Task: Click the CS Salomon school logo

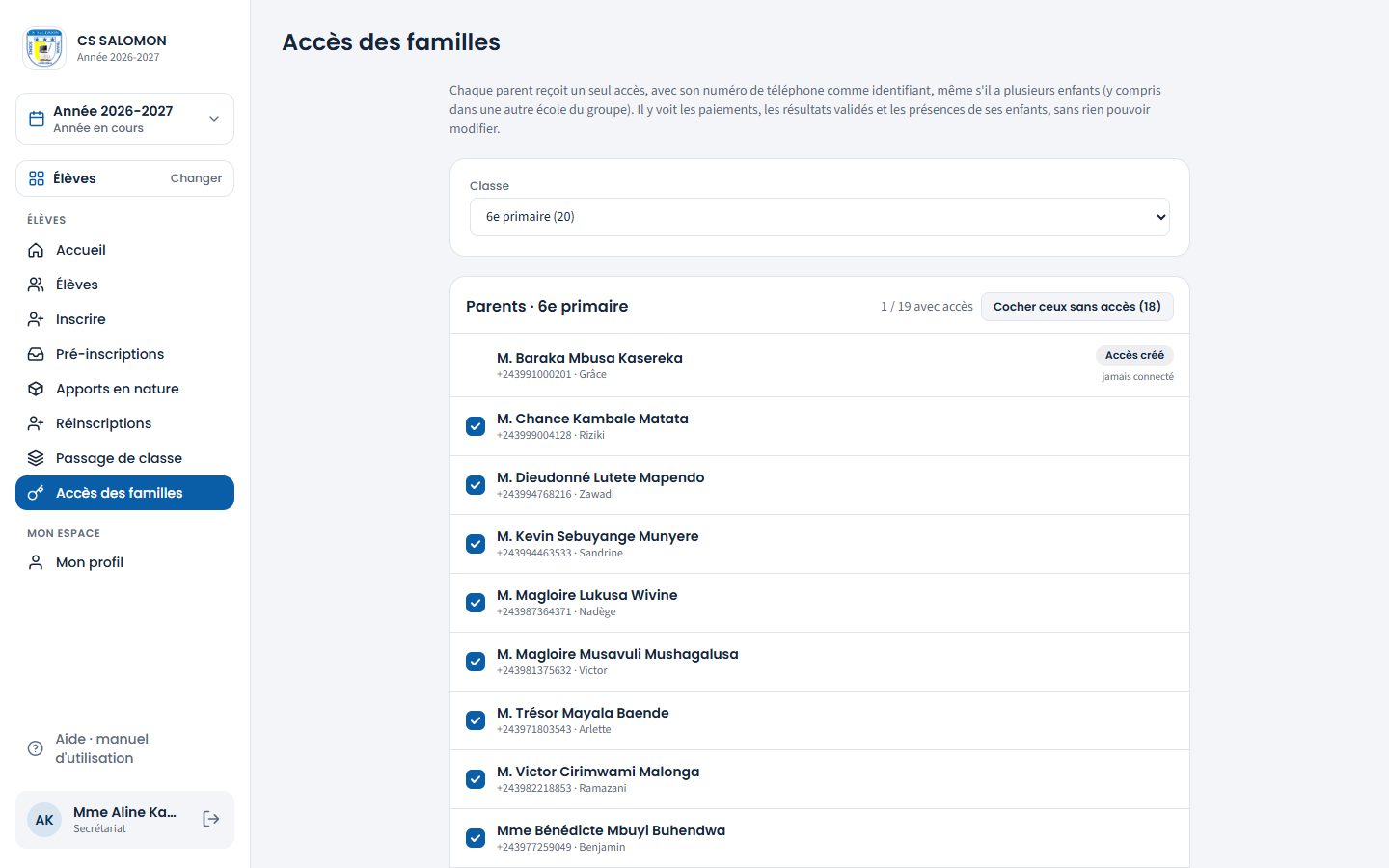Action: coord(44,48)
